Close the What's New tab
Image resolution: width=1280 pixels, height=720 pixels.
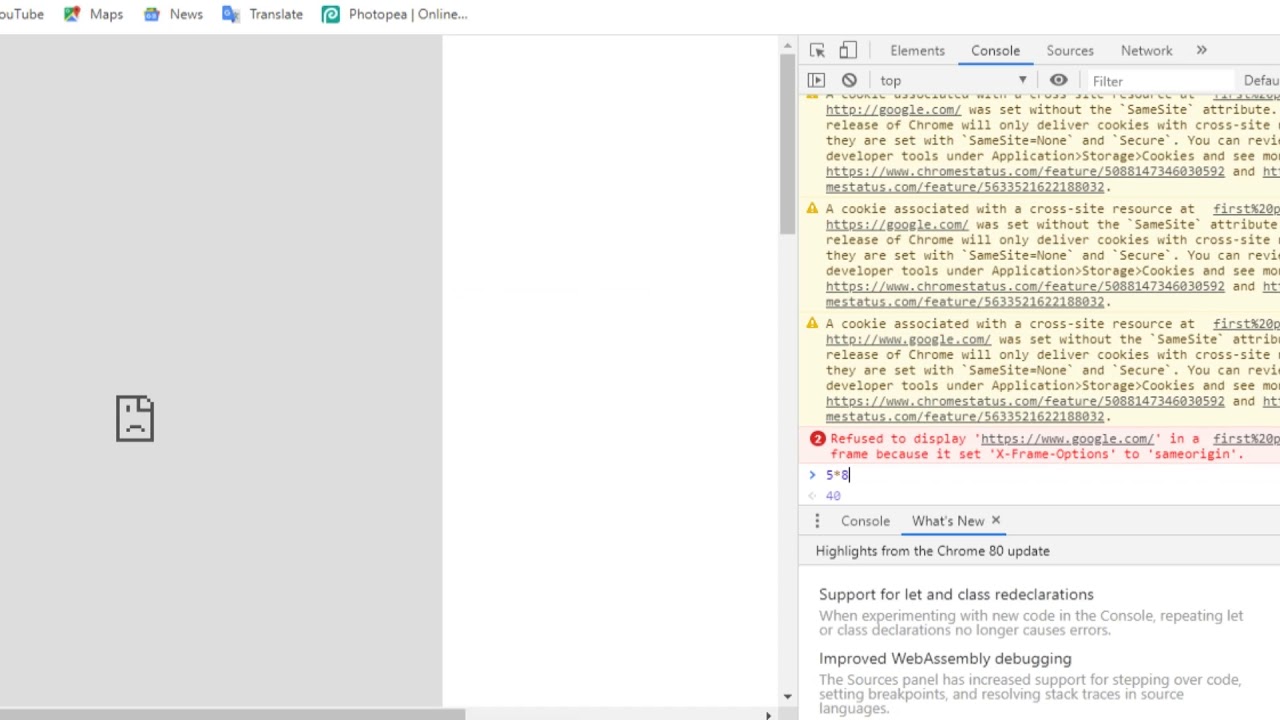pos(995,521)
